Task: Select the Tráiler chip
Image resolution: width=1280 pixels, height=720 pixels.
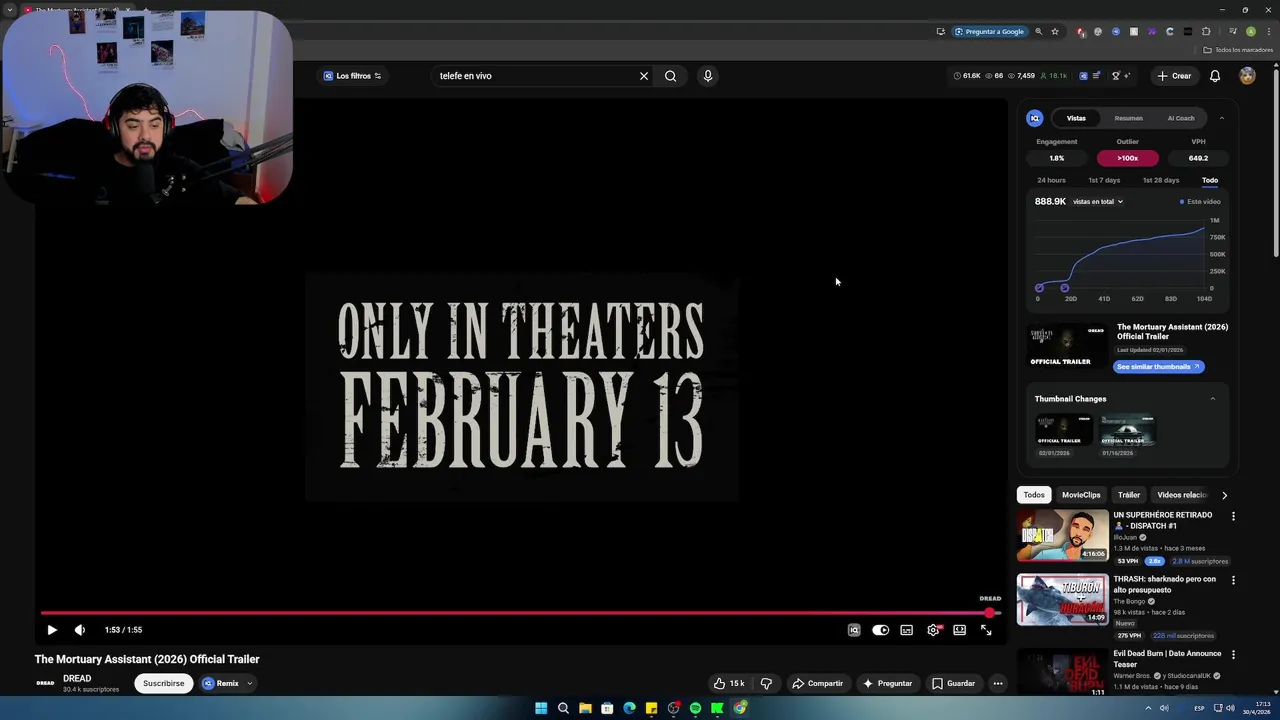Action: click(x=1129, y=495)
